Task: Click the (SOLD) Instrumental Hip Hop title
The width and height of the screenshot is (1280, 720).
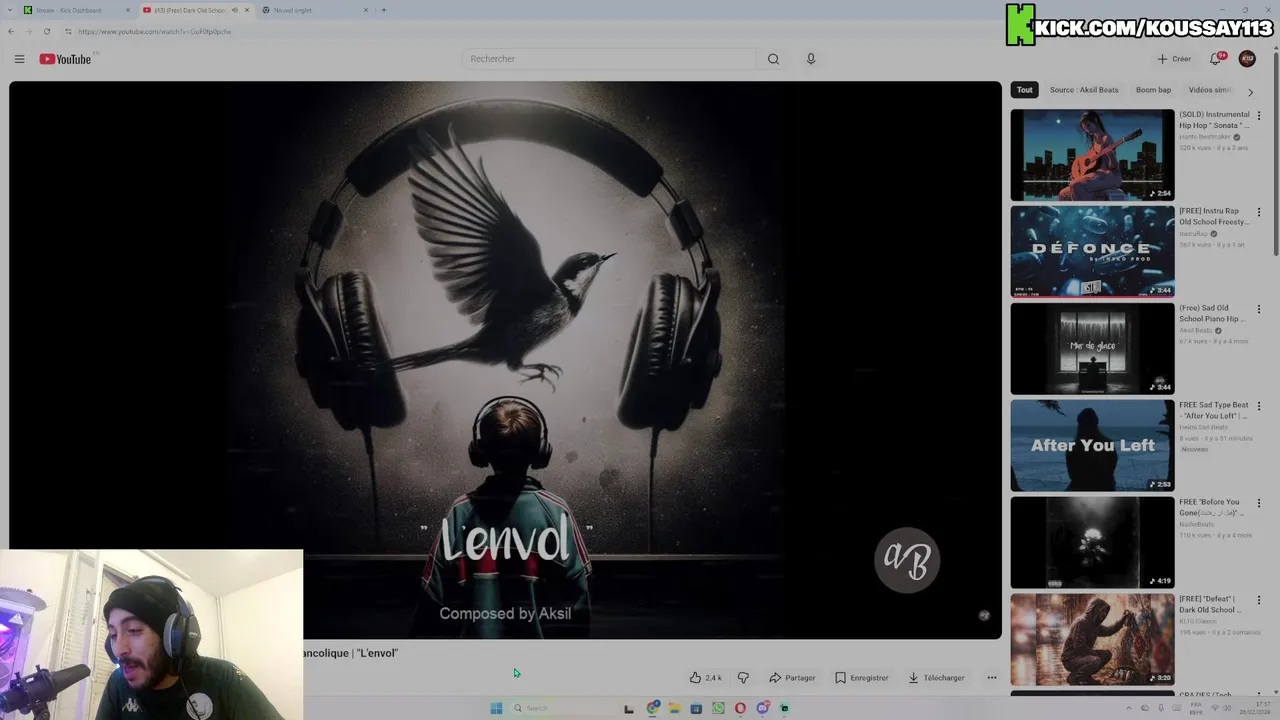Action: (1214, 120)
